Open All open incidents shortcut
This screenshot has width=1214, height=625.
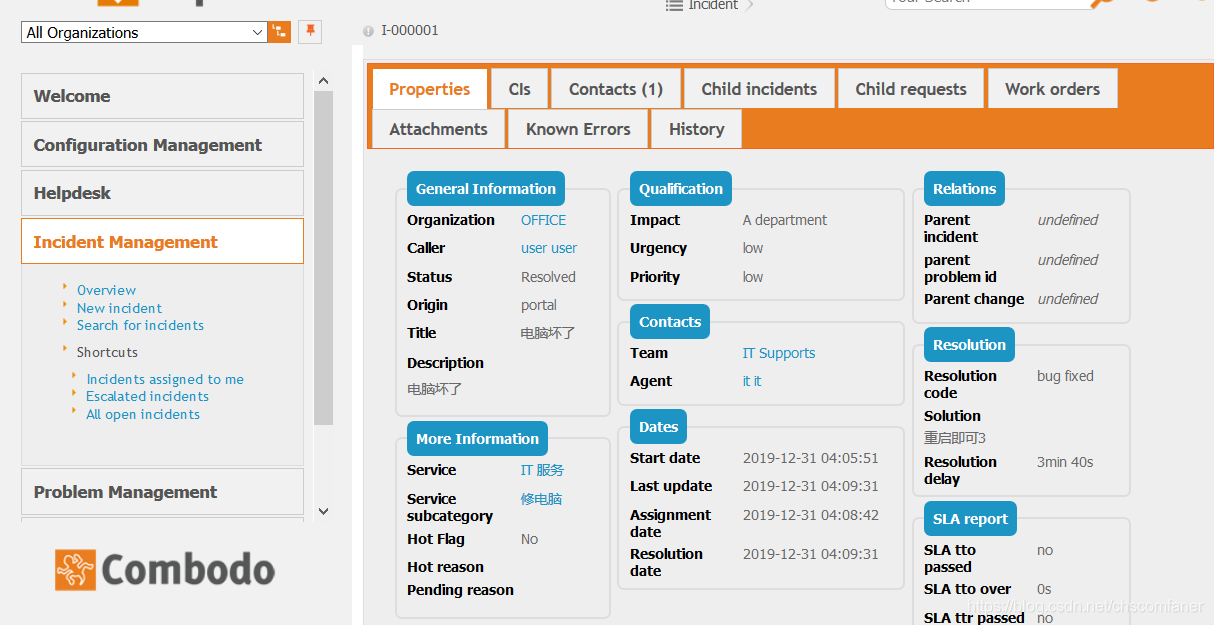tap(143, 414)
